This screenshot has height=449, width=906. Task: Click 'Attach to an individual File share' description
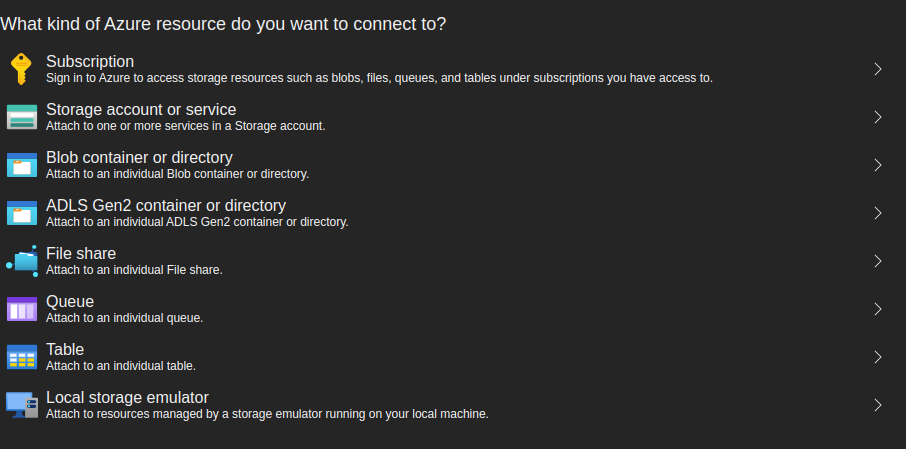[134, 270]
